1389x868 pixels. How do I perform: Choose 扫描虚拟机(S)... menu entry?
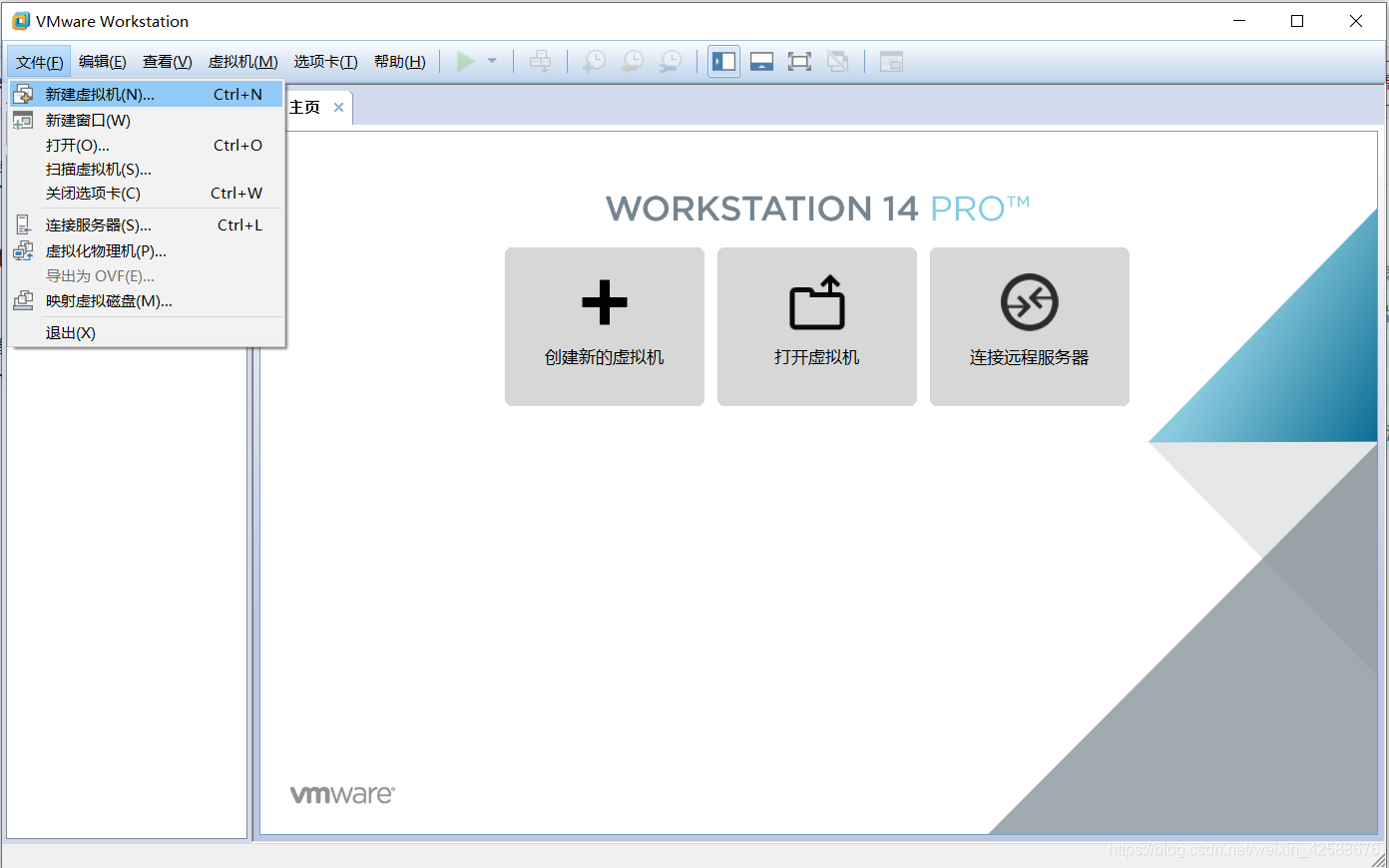[x=147, y=170]
